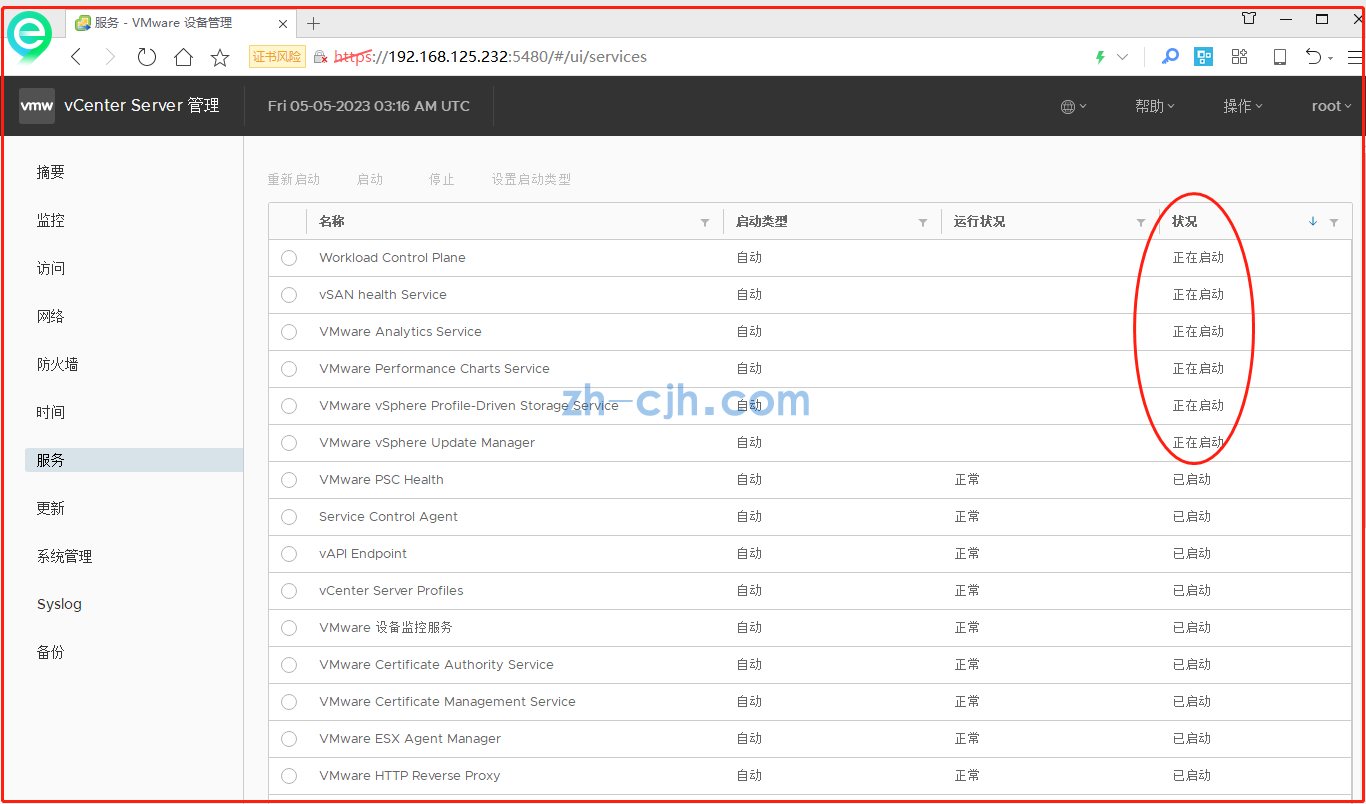
Task: Select Service Control Agent radio button
Action: pos(289,517)
